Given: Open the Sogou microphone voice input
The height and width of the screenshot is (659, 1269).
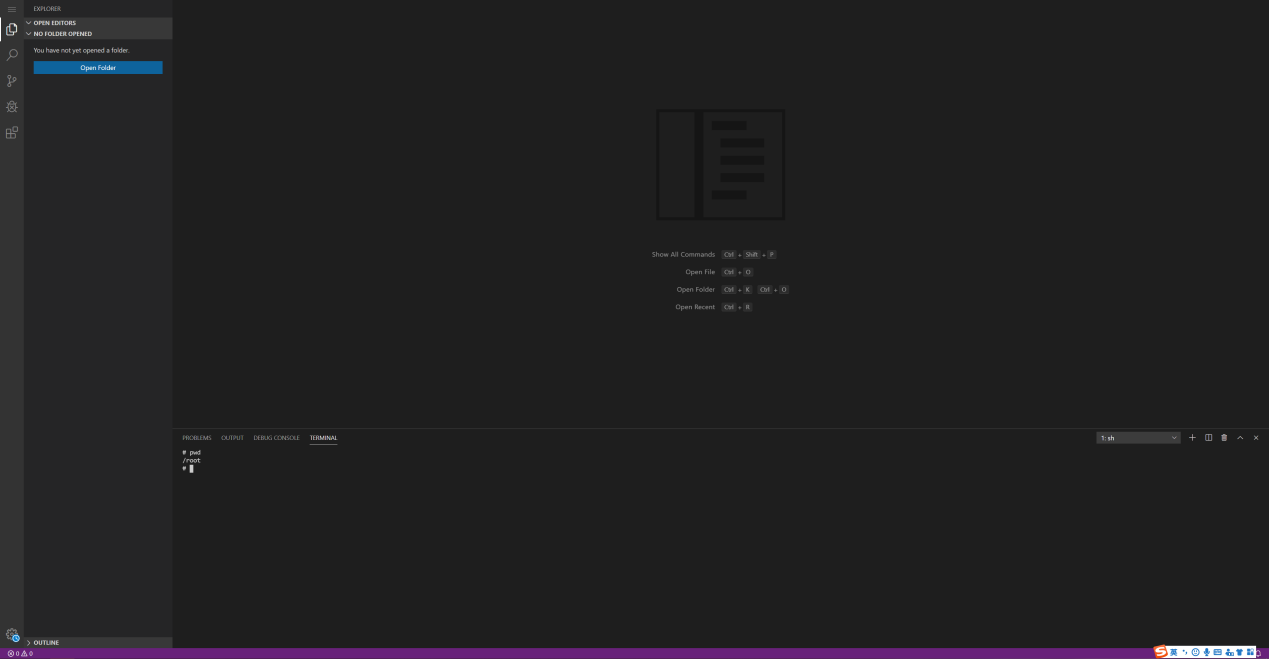Looking at the screenshot, I should [1206, 652].
